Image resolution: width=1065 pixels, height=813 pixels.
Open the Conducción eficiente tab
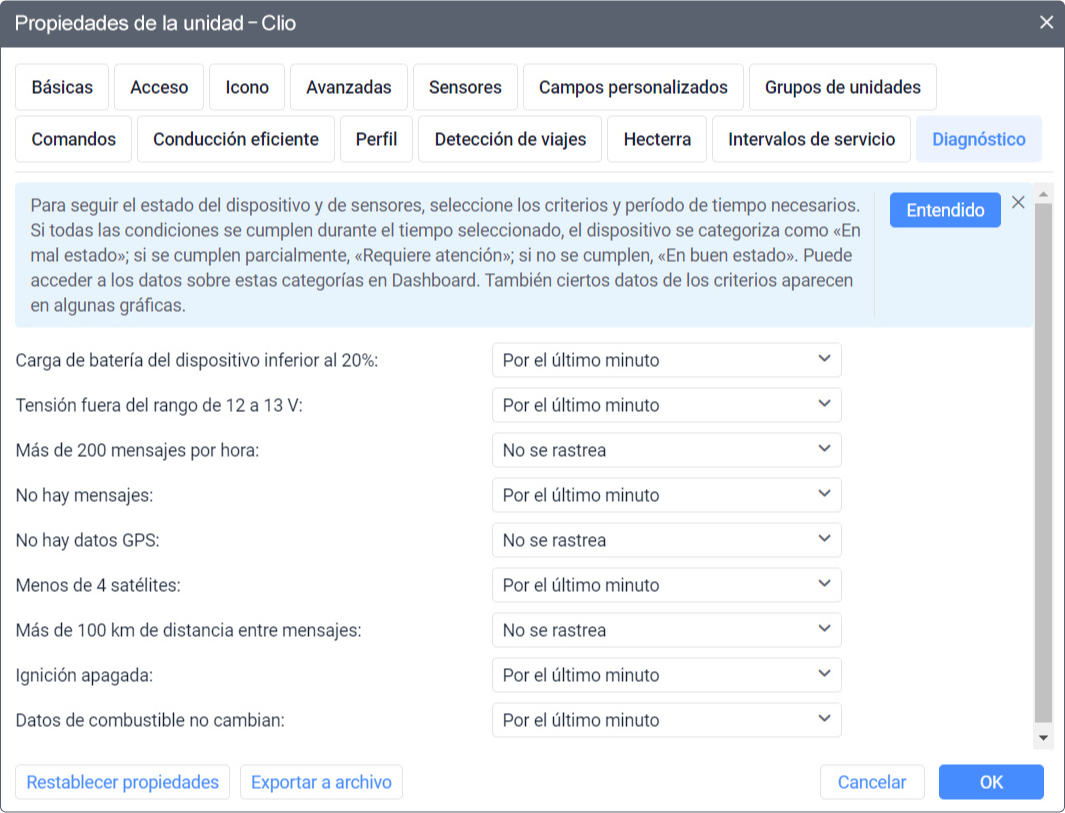pos(235,139)
